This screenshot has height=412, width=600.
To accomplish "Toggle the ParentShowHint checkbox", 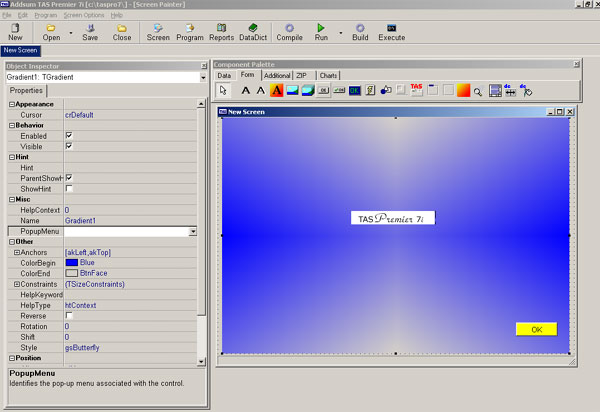I will pyautogui.click(x=69, y=178).
